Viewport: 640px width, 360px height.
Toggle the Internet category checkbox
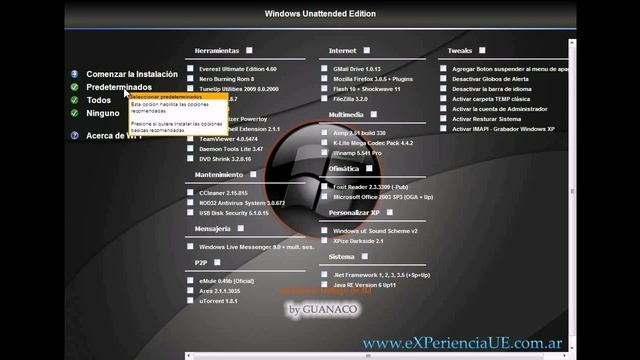coord(367,50)
